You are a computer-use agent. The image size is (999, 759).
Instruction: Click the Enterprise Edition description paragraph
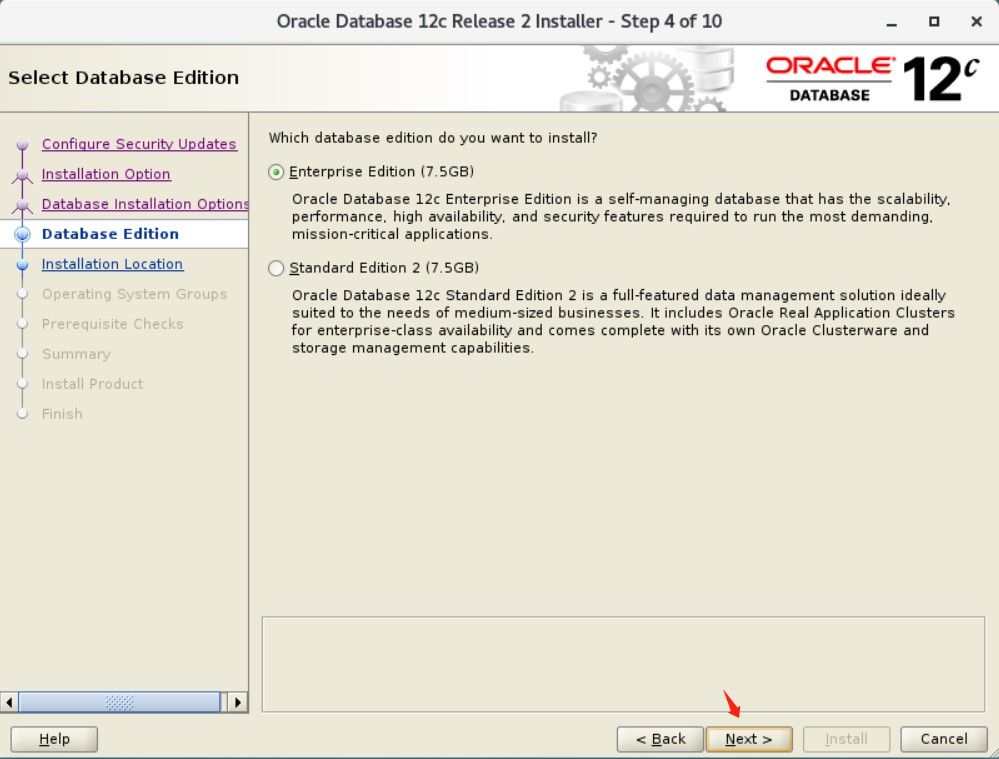[621, 217]
